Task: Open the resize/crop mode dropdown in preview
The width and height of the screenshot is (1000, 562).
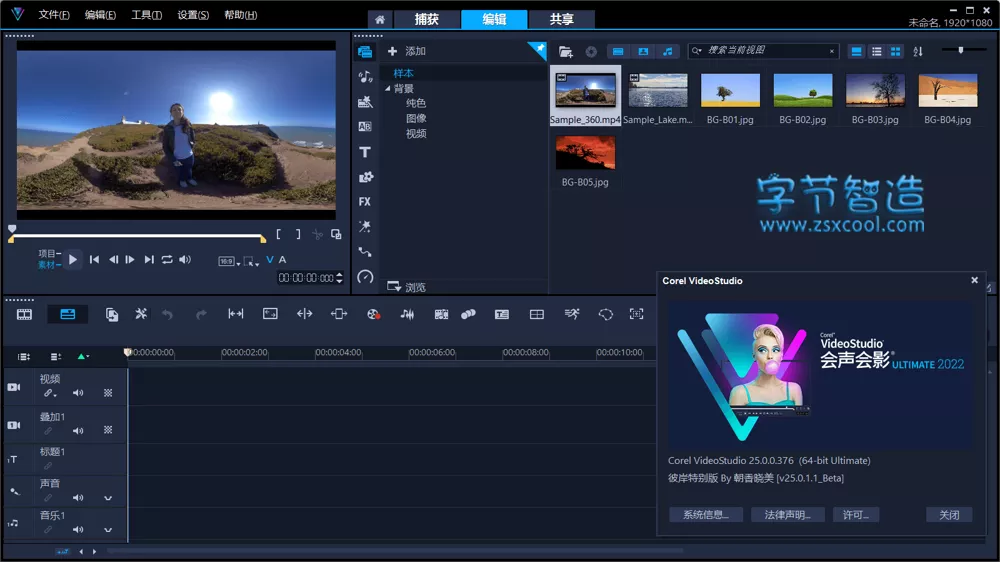Action: tap(251, 261)
